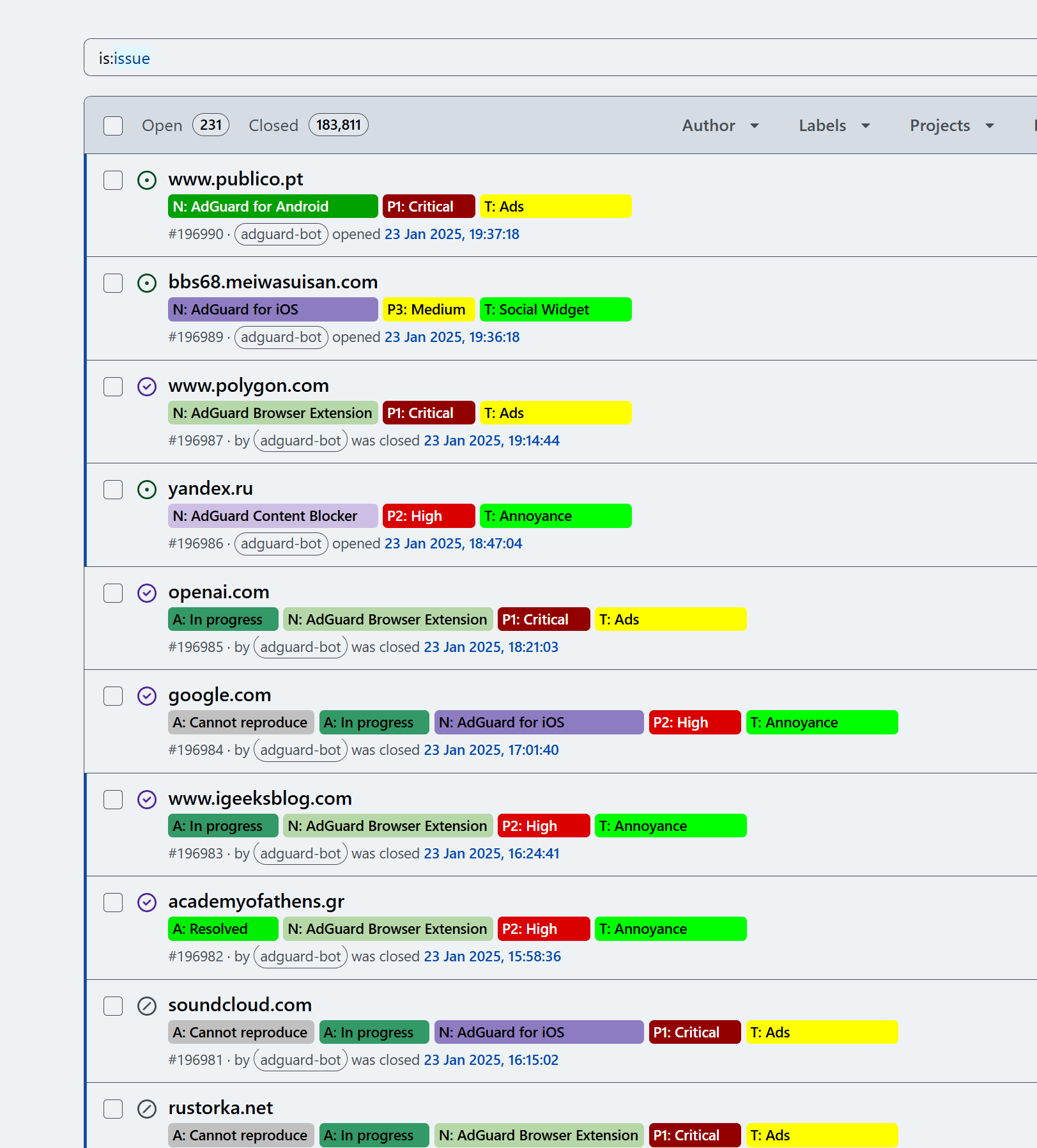This screenshot has height=1148, width=1037.
Task: Click N: AdGuard for iOS label on bbs68.meiwasuisan.com
Action: tap(273, 309)
